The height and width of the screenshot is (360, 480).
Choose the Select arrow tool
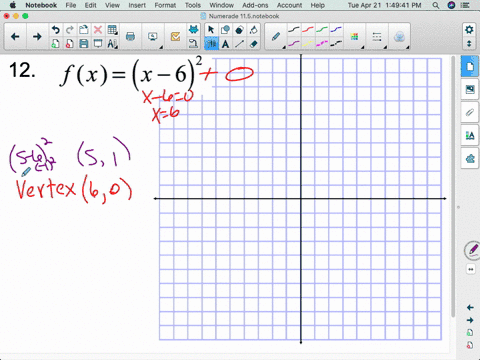[x=211, y=30]
